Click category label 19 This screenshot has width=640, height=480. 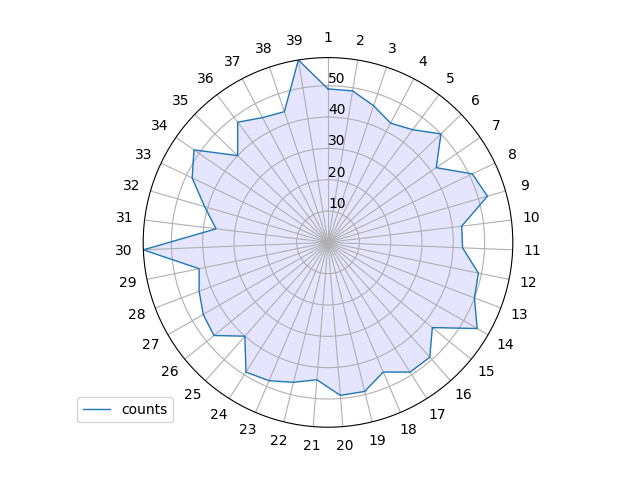[377, 440]
